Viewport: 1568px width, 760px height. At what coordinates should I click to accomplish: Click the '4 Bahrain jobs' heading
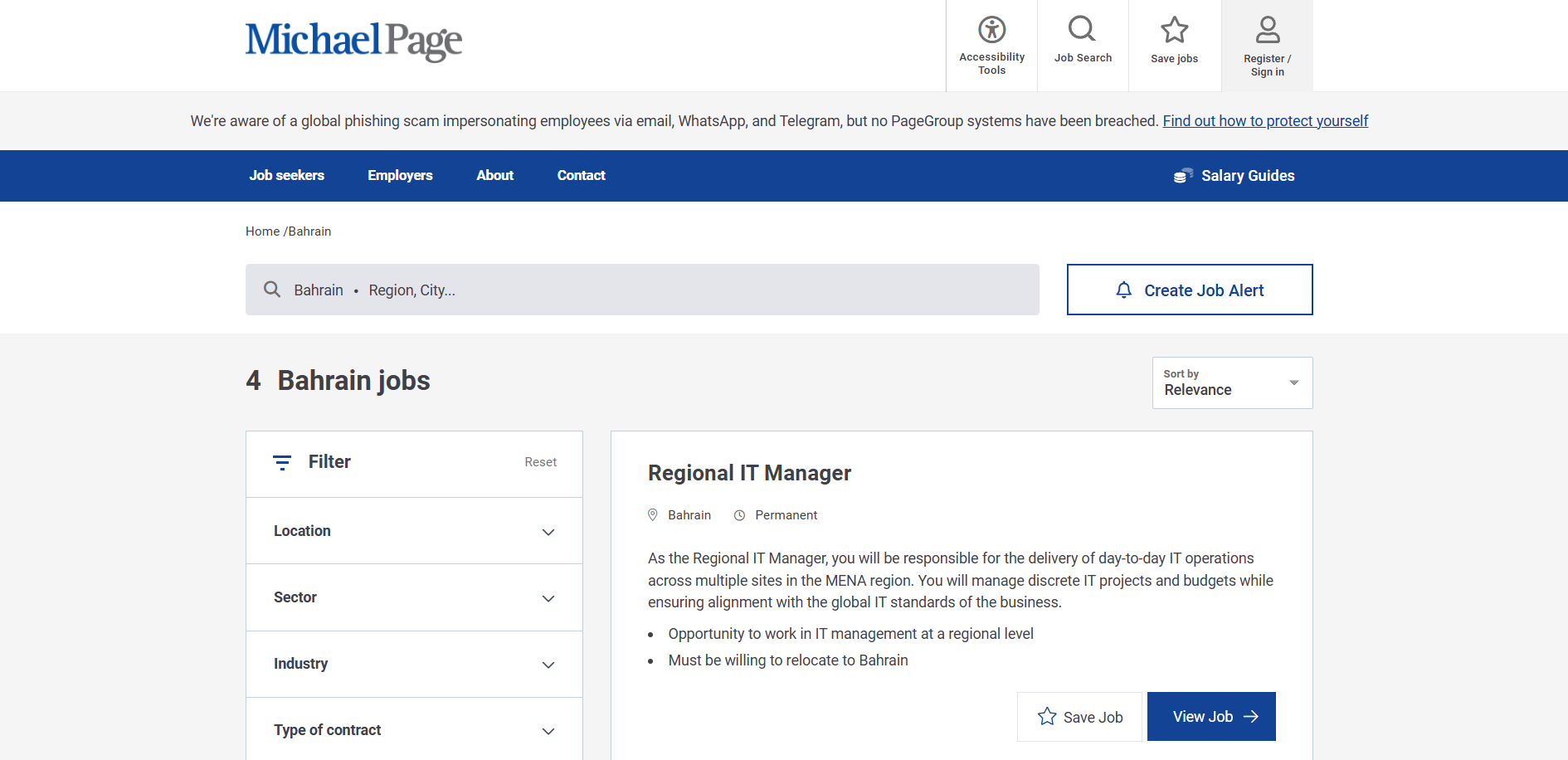338,381
